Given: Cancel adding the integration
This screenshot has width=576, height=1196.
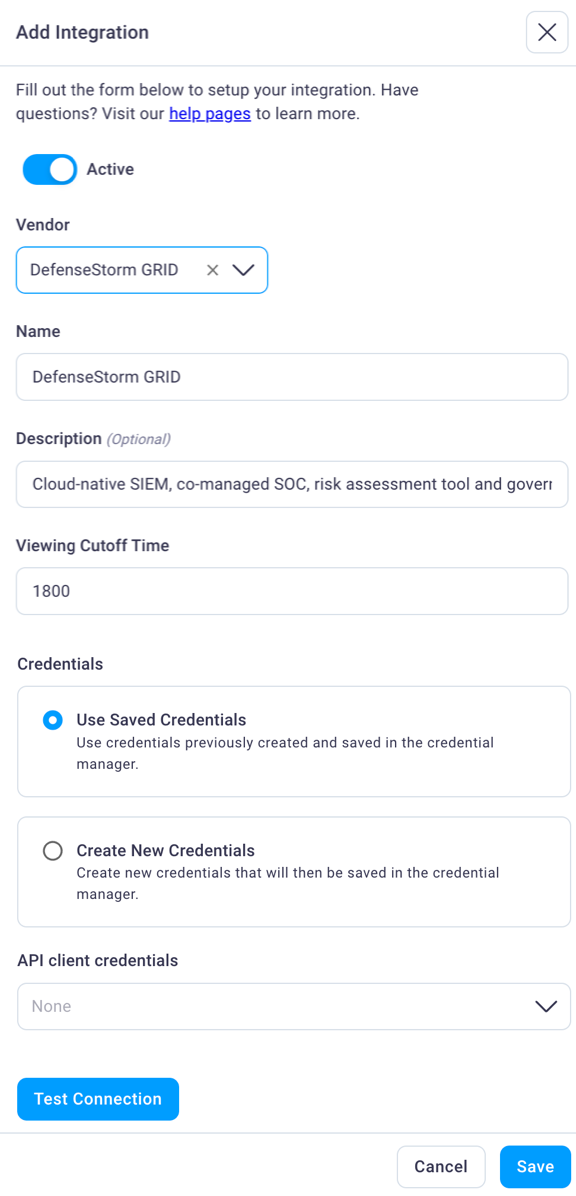Looking at the screenshot, I should pos(441,1167).
